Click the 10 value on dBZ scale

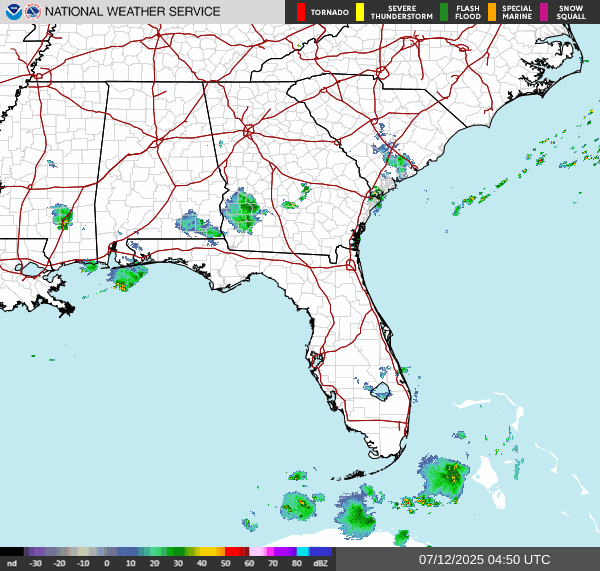pyautogui.click(x=130, y=563)
